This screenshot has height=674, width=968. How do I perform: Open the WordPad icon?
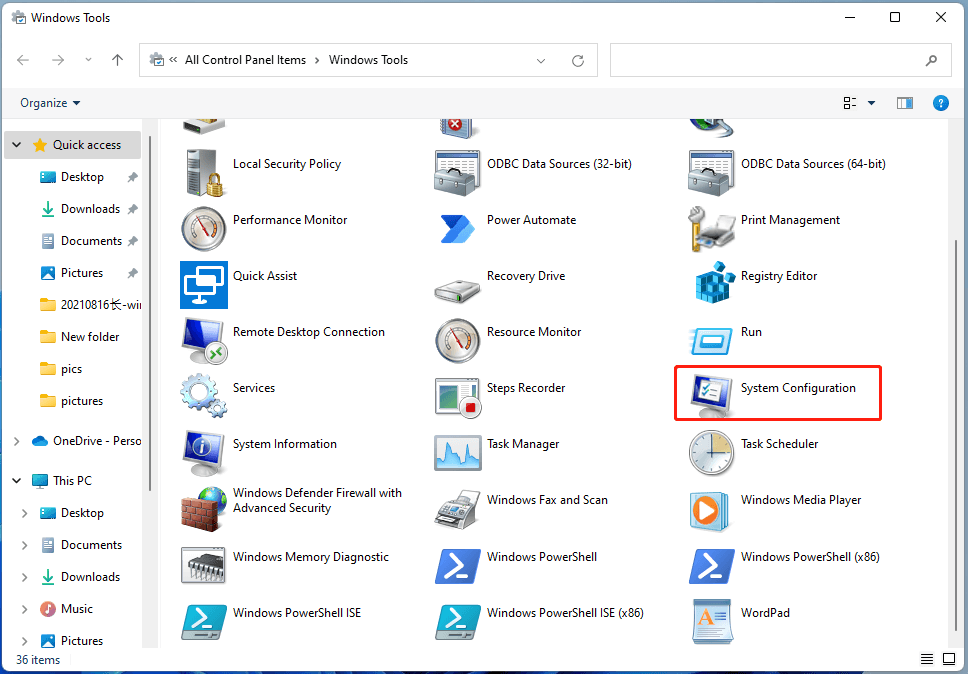[711, 622]
